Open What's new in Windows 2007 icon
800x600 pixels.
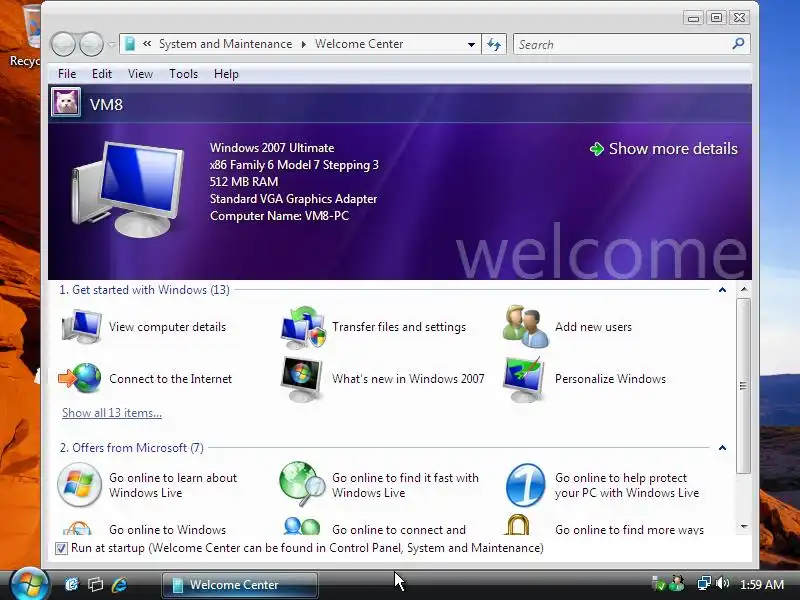click(302, 379)
